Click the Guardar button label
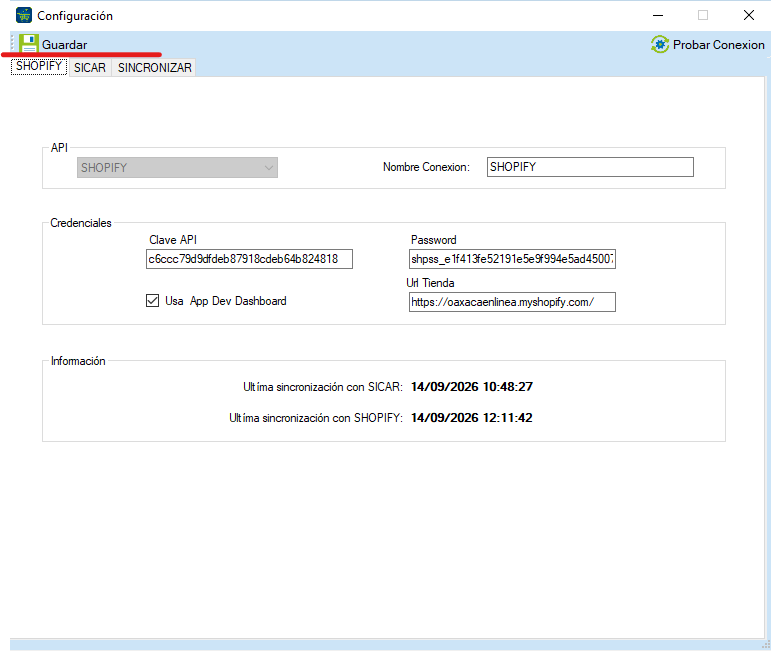Viewport: 771px width, 651px height. (64, 45)
